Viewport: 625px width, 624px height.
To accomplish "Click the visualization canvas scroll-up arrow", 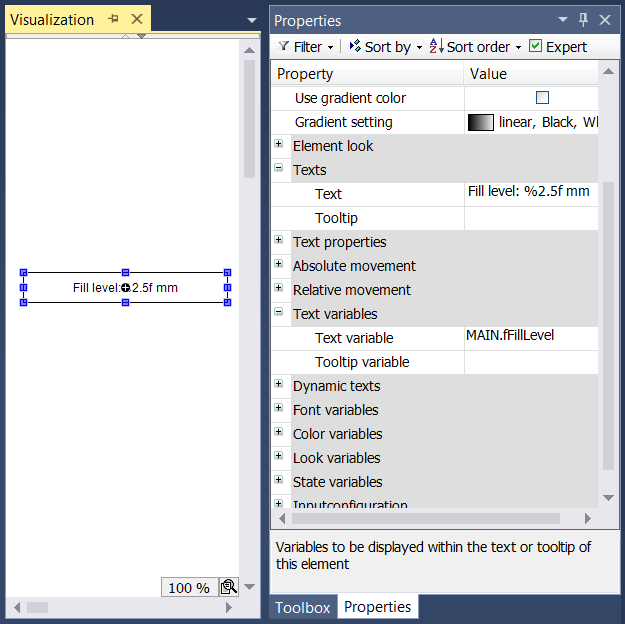I will click(x=250, y=50).
